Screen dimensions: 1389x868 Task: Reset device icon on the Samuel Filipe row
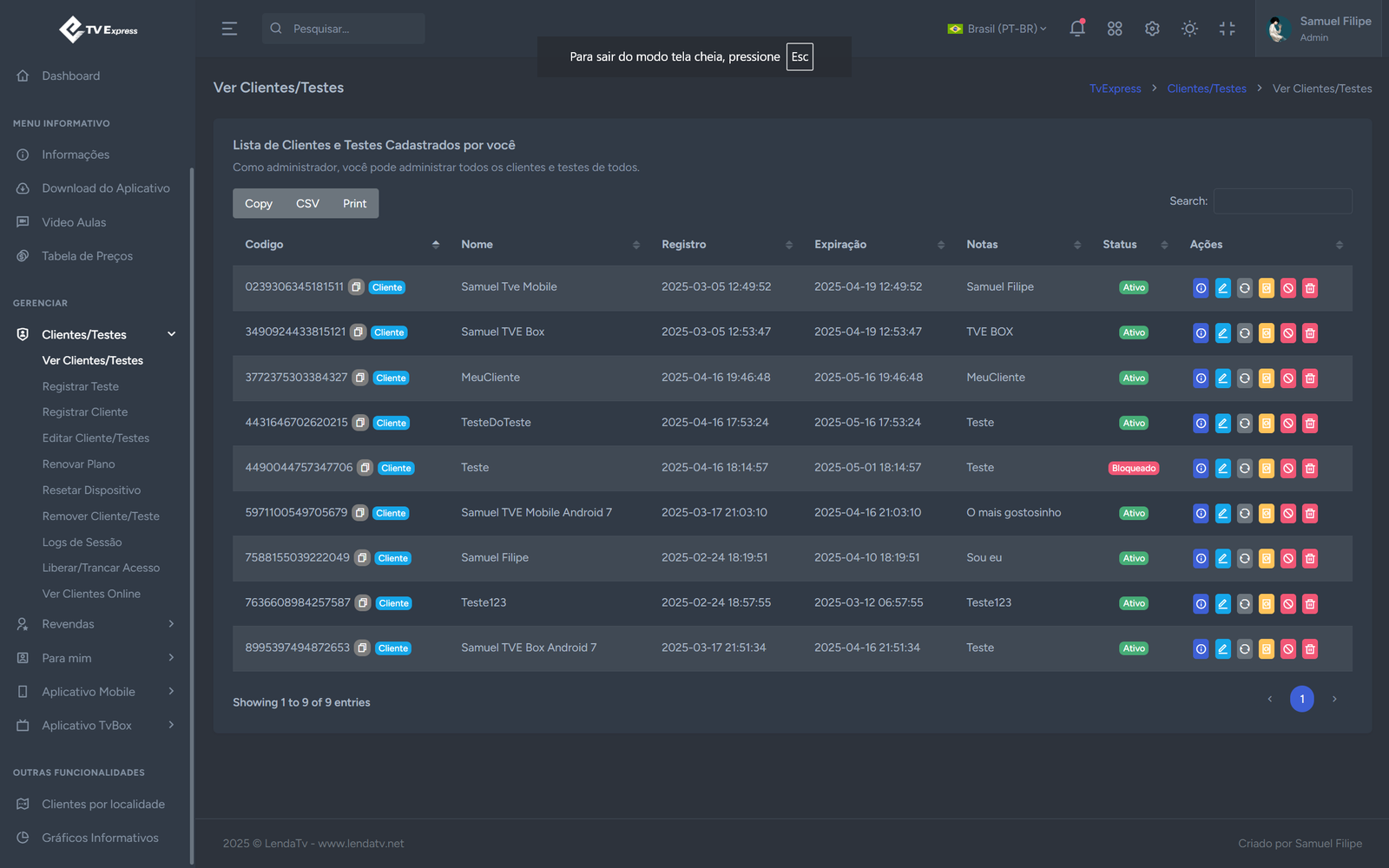1267,559
